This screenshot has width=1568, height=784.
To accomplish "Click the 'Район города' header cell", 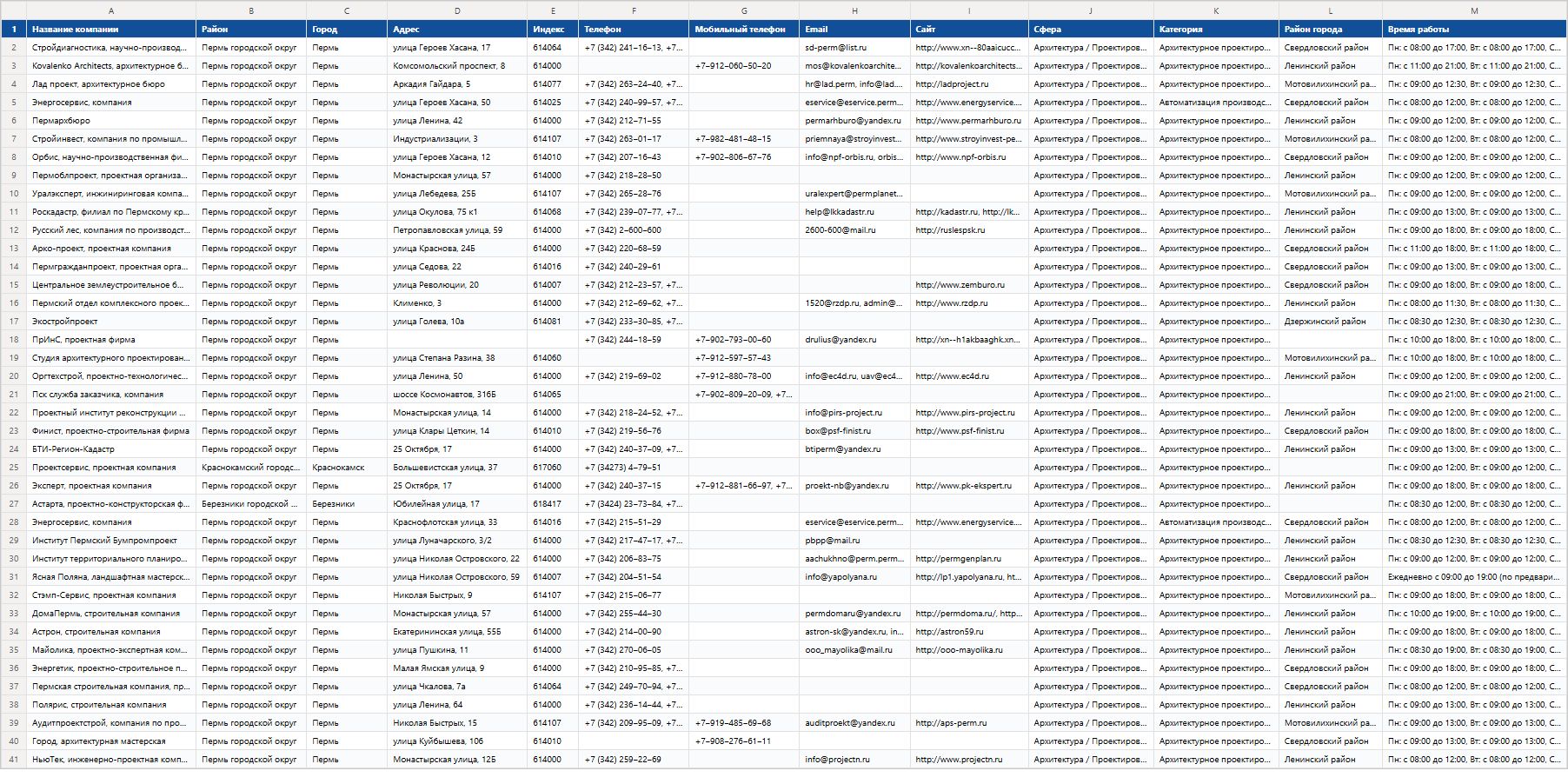I will click(x=1331, y=29).
